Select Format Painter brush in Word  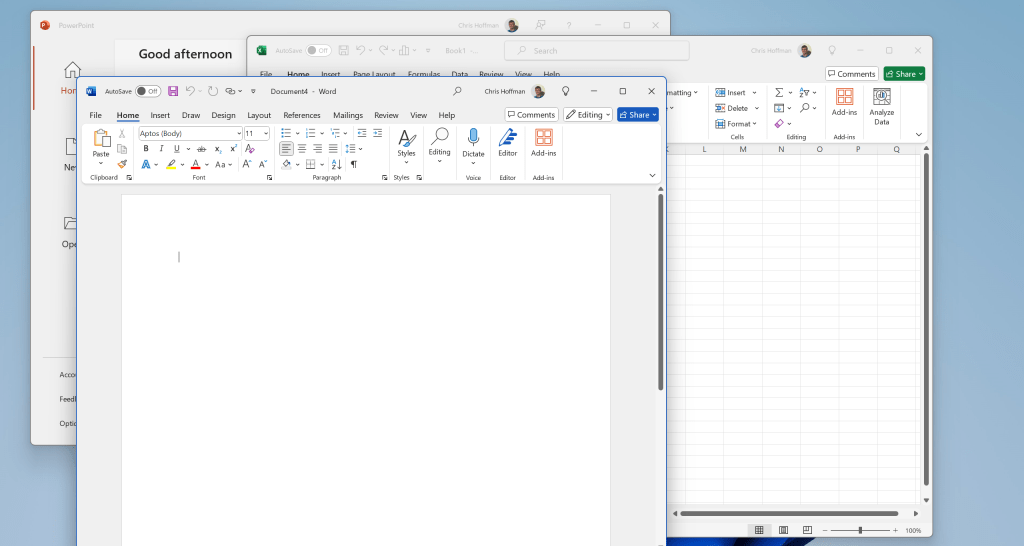[x=122, y=164]
